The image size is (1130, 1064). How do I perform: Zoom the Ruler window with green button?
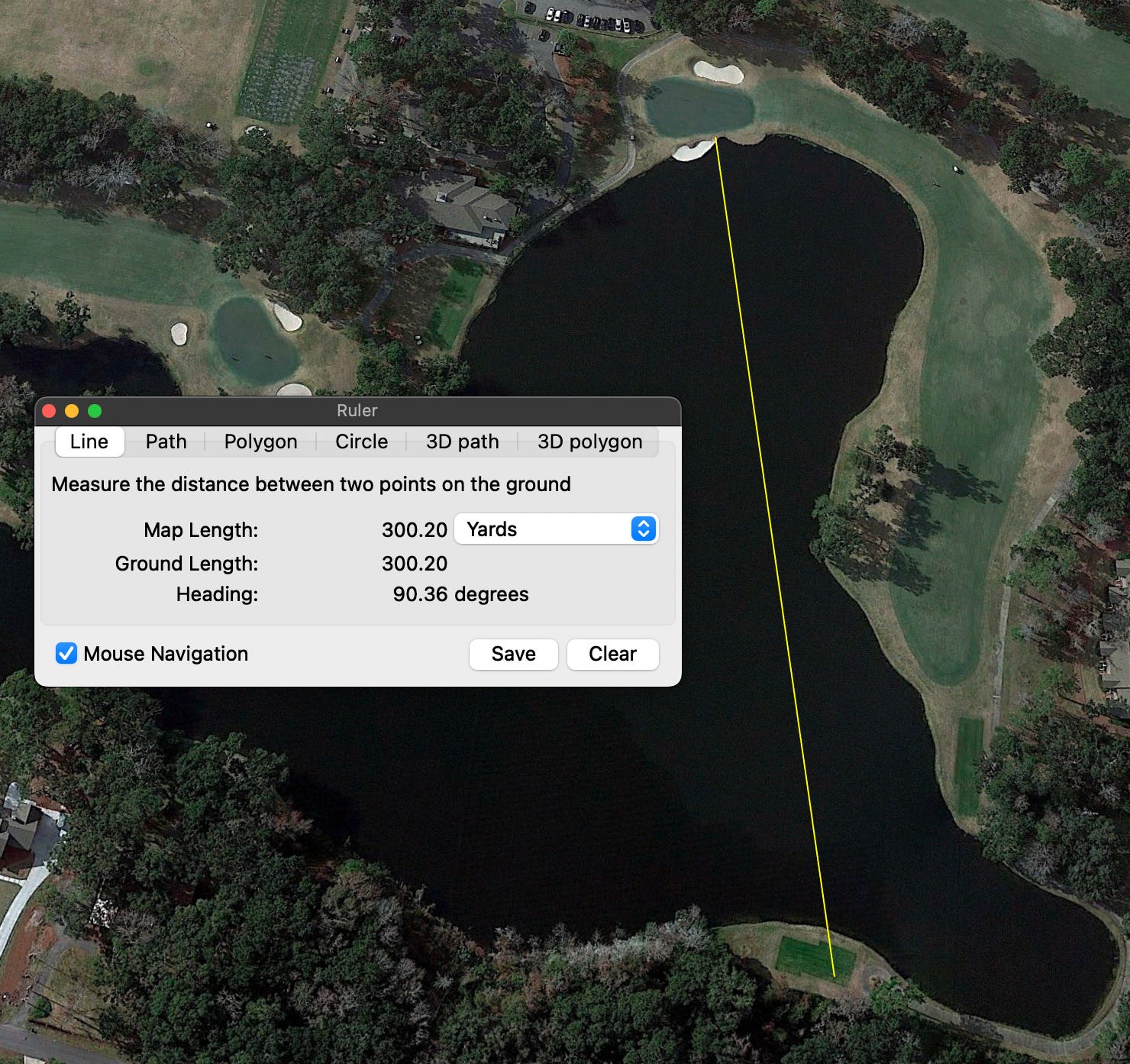[x=95, y=411]
